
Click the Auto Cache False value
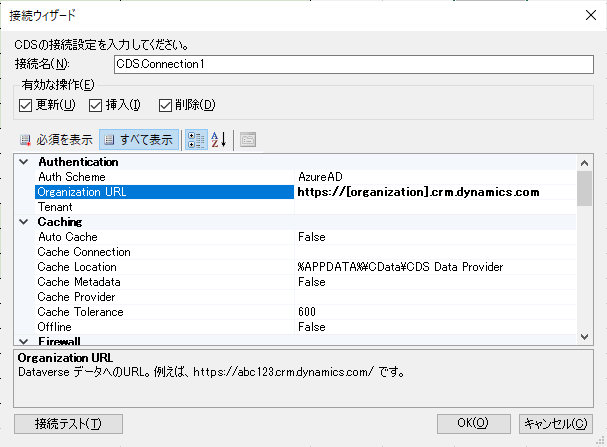[435, 237]
